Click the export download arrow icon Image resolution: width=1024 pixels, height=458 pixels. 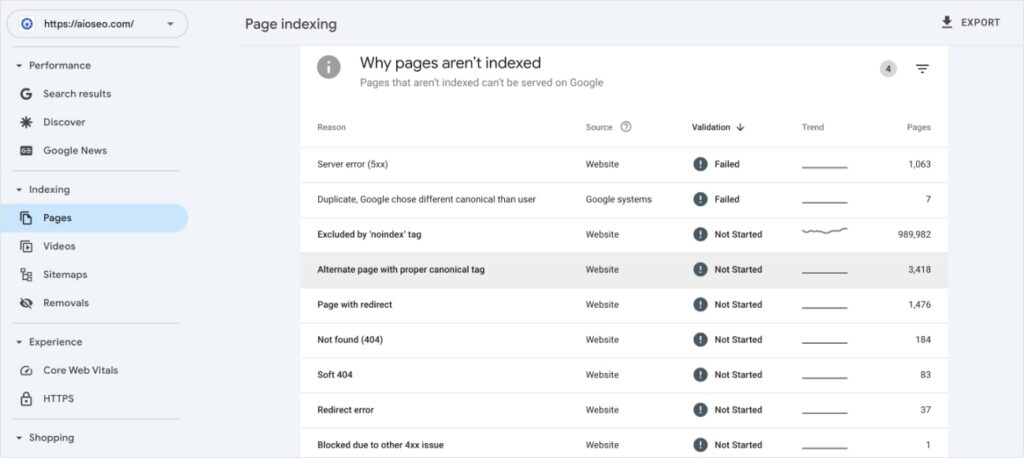point(947,22)
